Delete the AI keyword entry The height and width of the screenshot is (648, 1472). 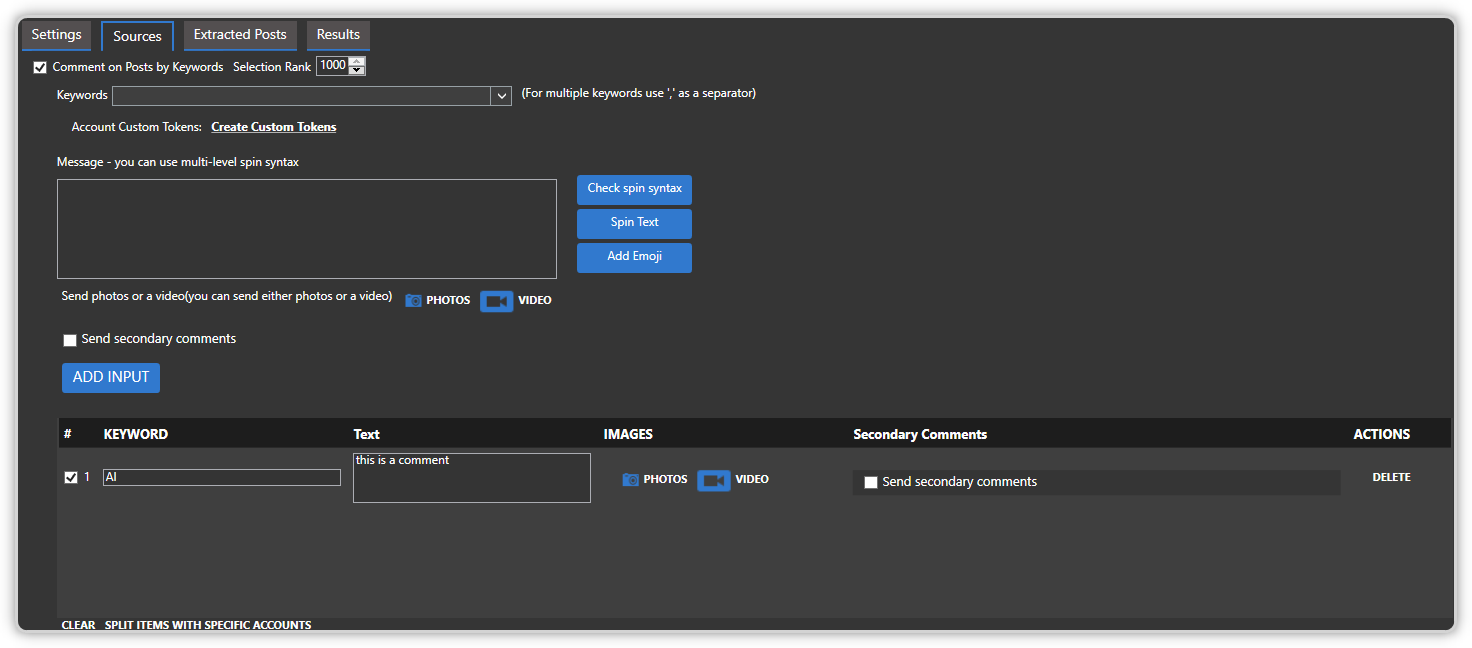(1391, 477)
